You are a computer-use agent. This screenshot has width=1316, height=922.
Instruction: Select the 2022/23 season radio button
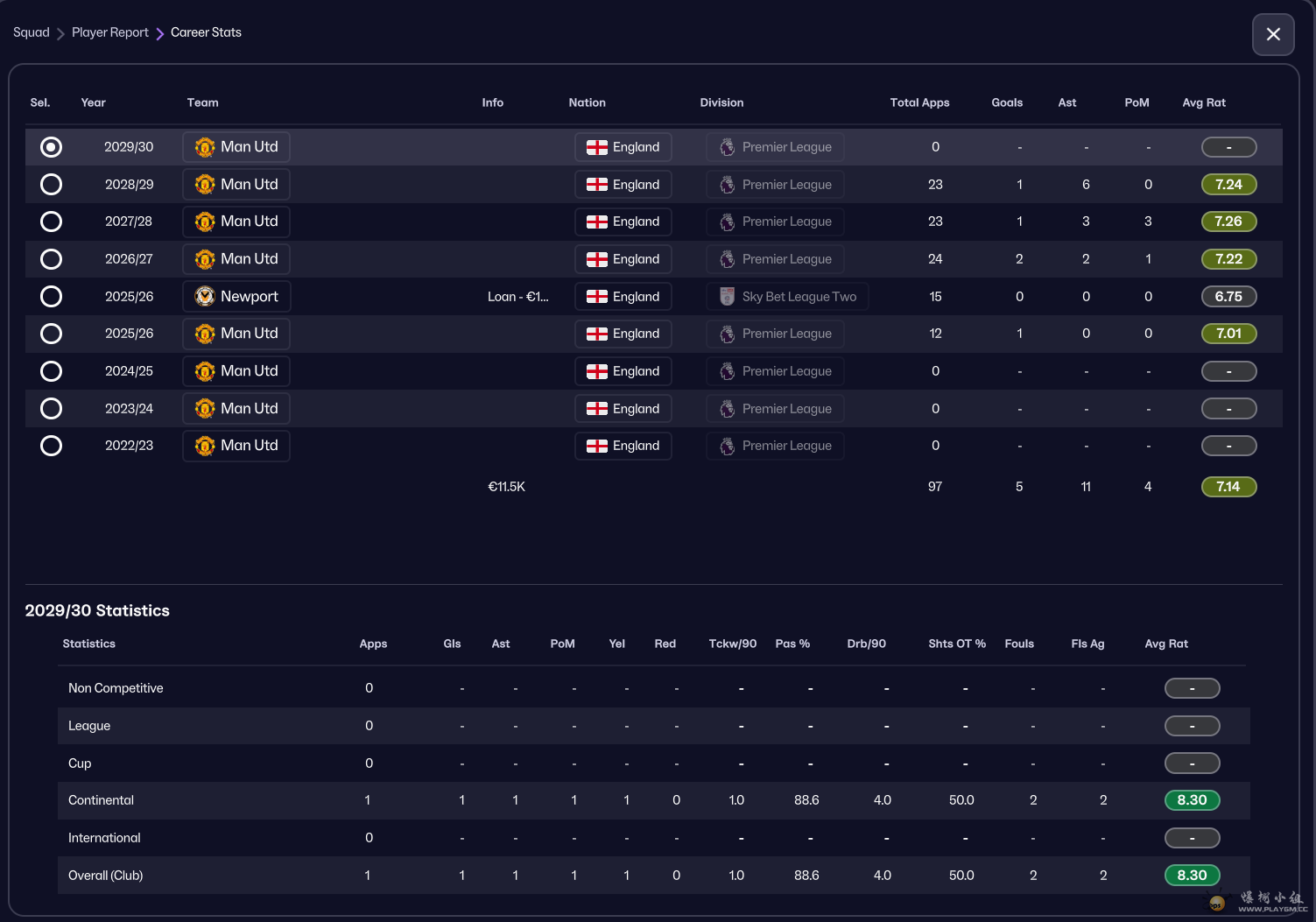pos(52,447)
